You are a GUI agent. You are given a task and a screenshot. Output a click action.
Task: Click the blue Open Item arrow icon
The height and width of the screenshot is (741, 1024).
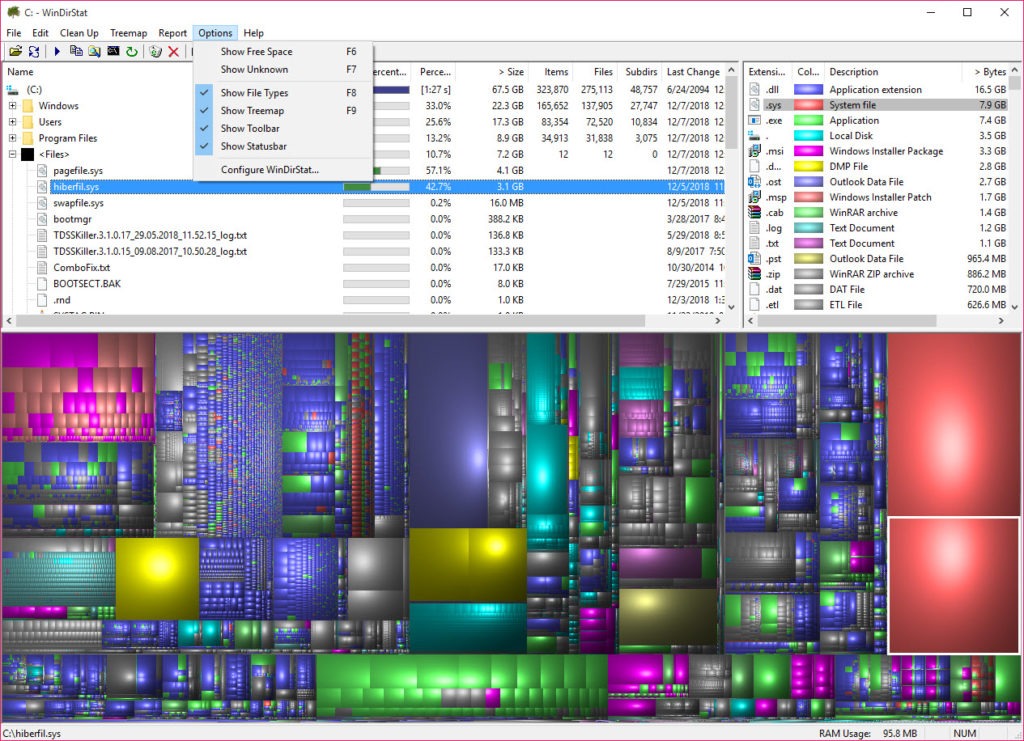point(57,51)
